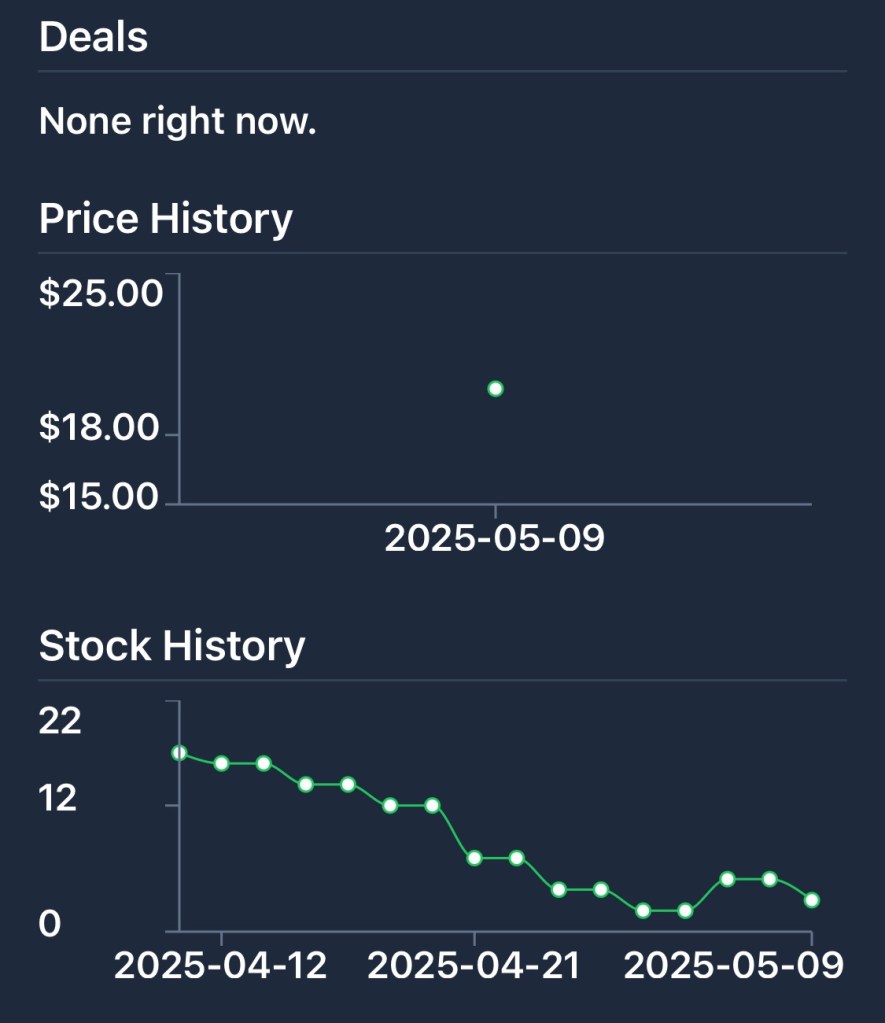Click the $15.00 price axis label
Screen dimensions: 885x1023
[x=100, y=497]
